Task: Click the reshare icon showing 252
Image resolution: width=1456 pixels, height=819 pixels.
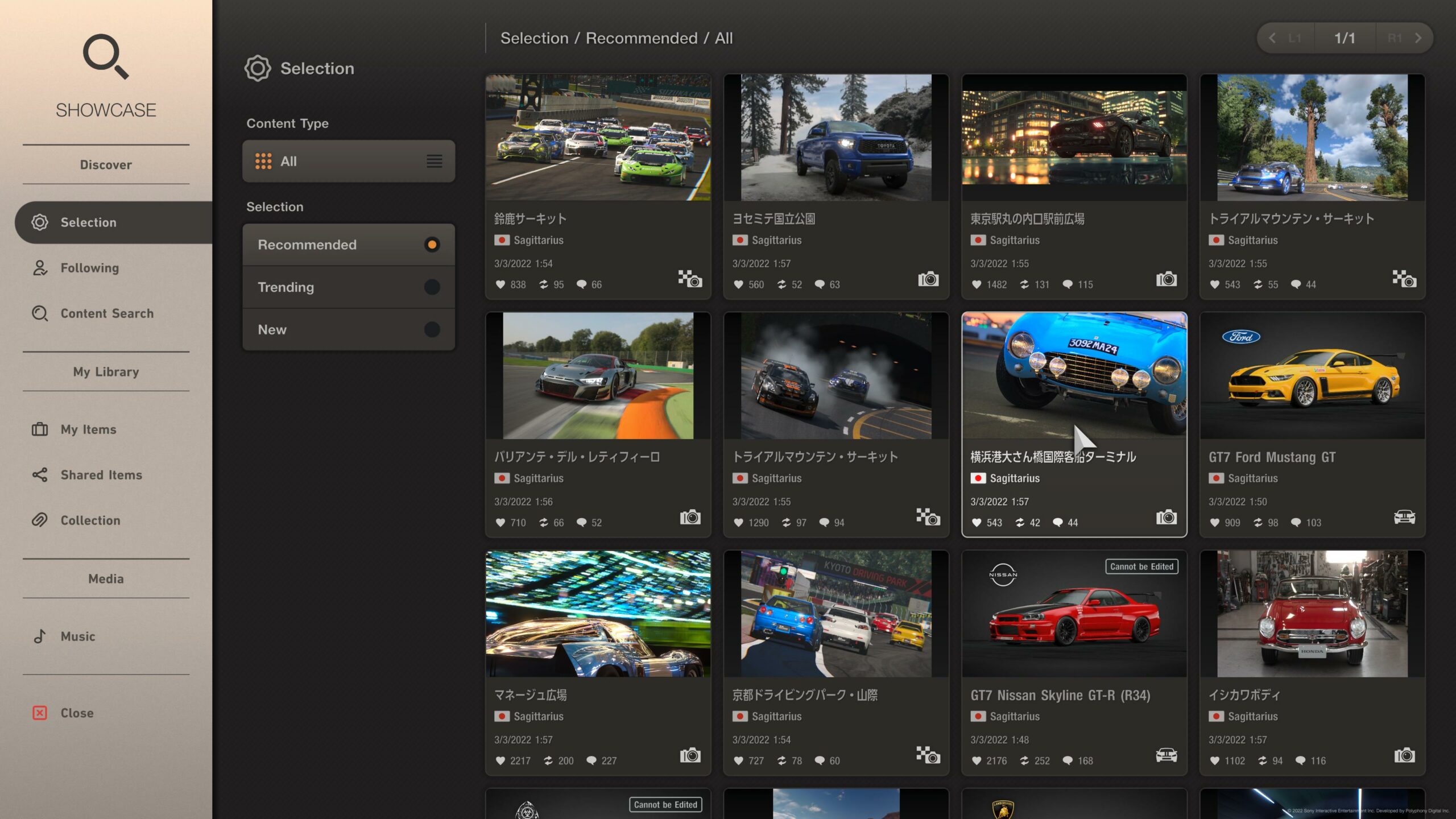Action: 1024,761
